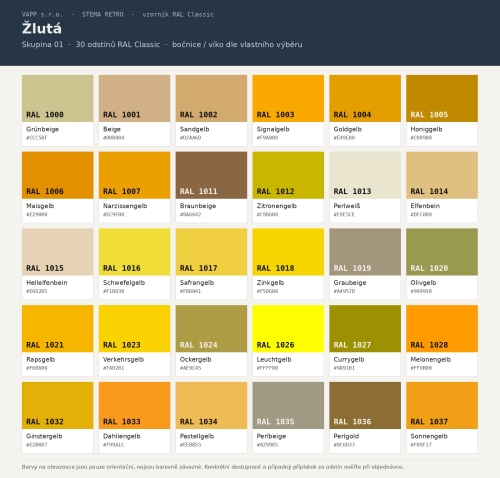Select the RAL 1000 Grünbeige swatch
The image size is (500, 478).
[x=58, y=110]
